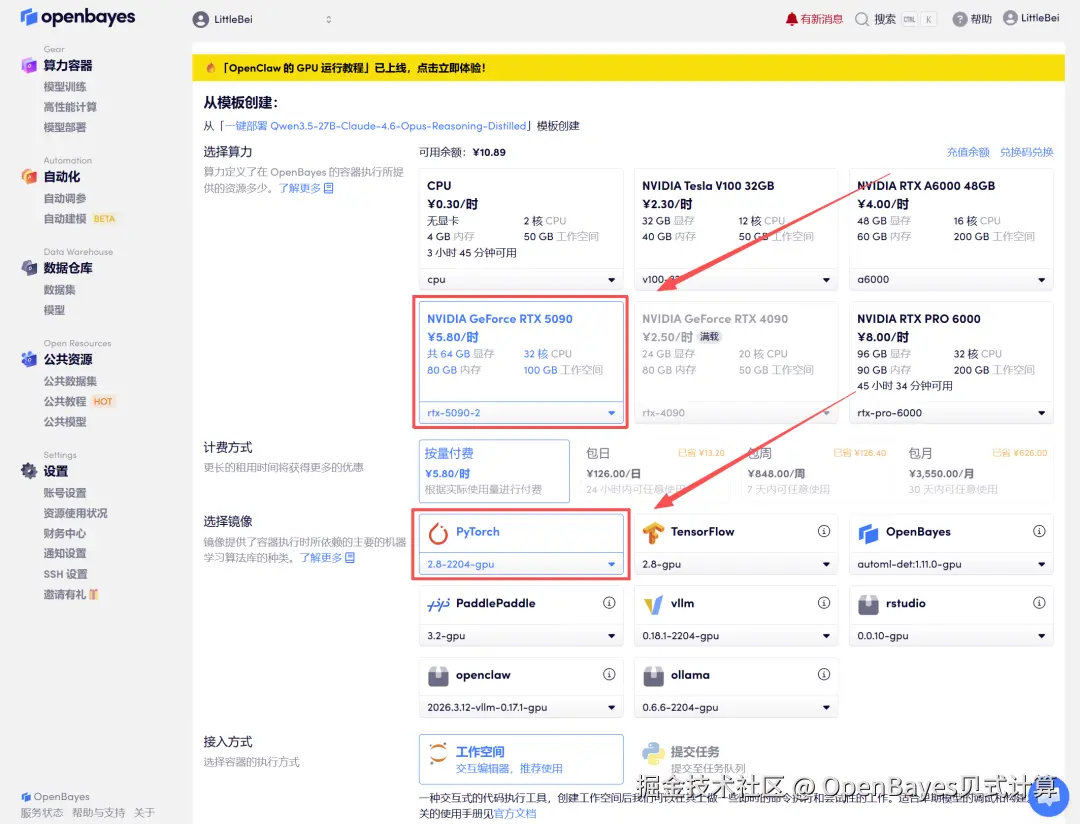Click the 算力容器 Gear sidebar icon
1080x824 pixels.
coord(29,65)
